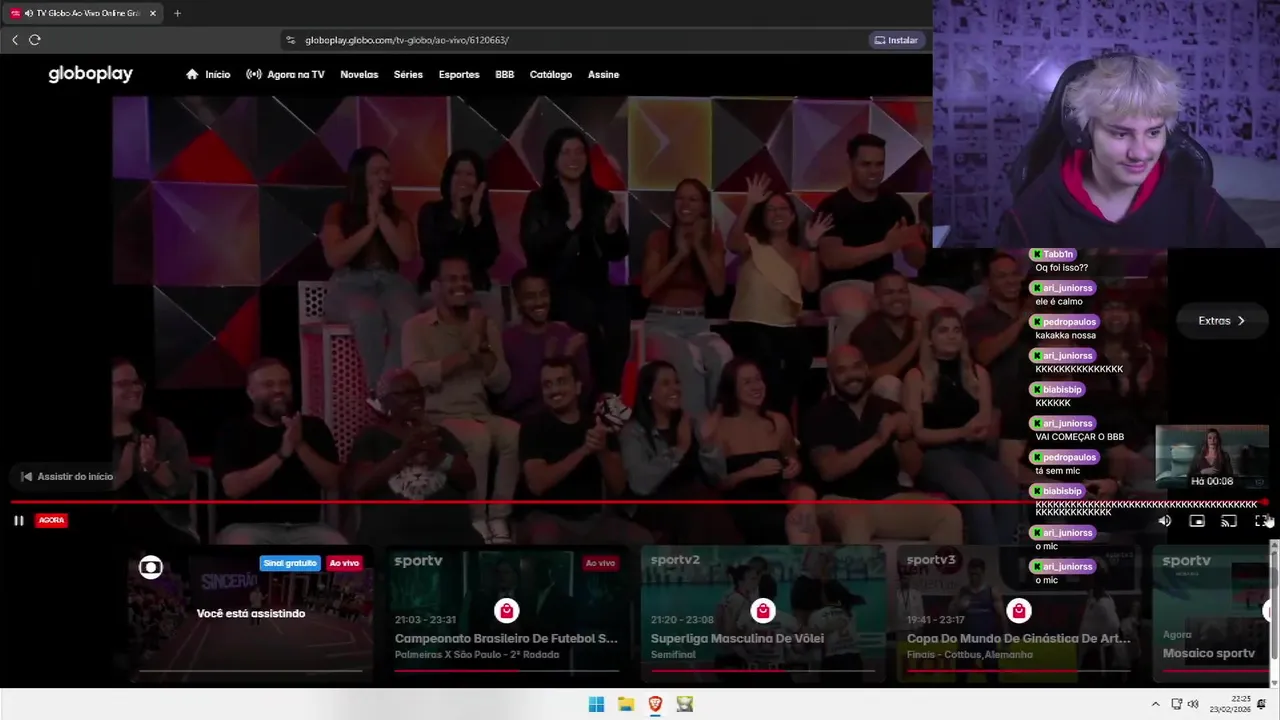Click 'Palmeiras X São Paulo - 2ª Rodada' text
This screenshot has height=720, width=1280.
tap(477, 655)
